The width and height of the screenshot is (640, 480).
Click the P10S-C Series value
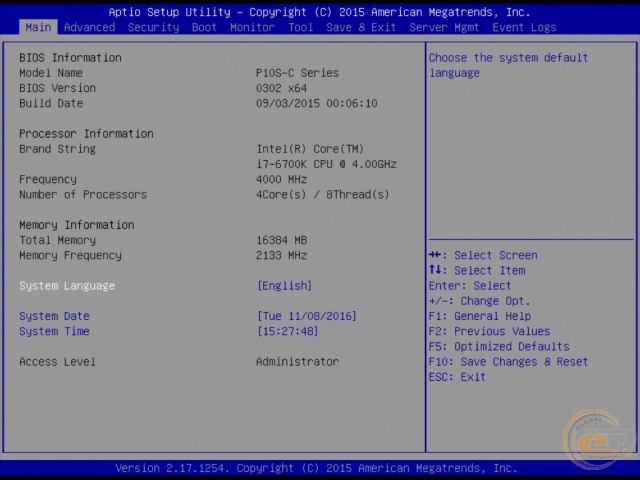click(x=297, y=73)
